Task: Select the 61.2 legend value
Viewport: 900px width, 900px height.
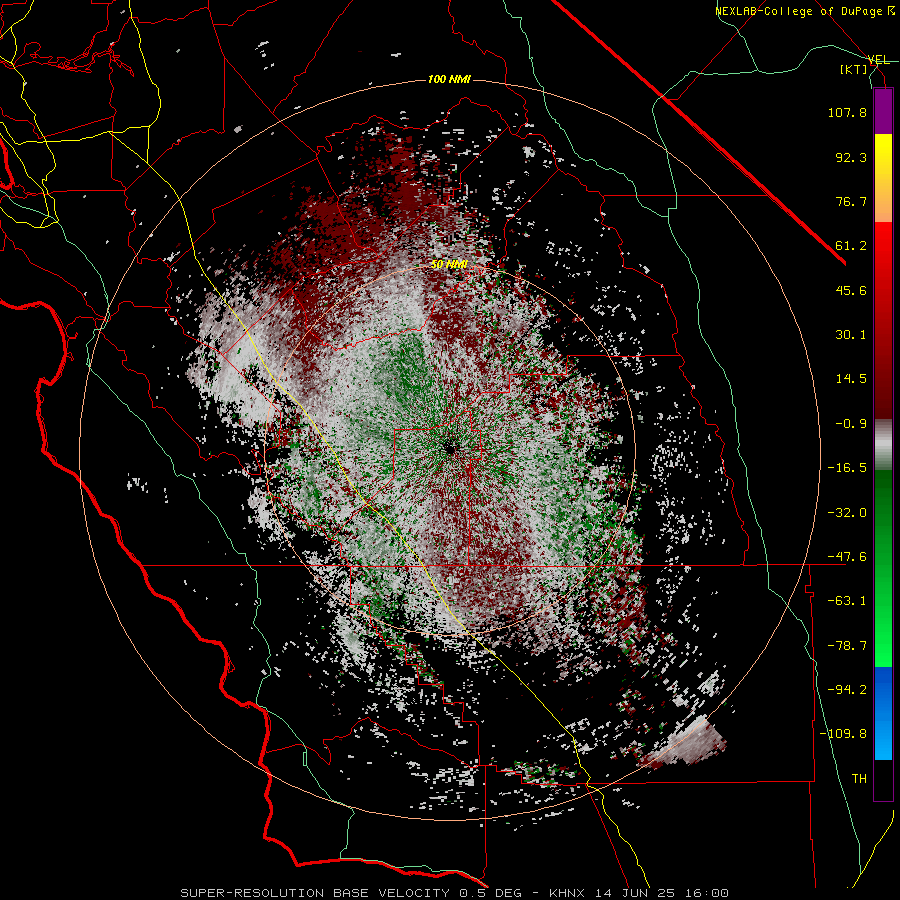Action: [851, 246]
